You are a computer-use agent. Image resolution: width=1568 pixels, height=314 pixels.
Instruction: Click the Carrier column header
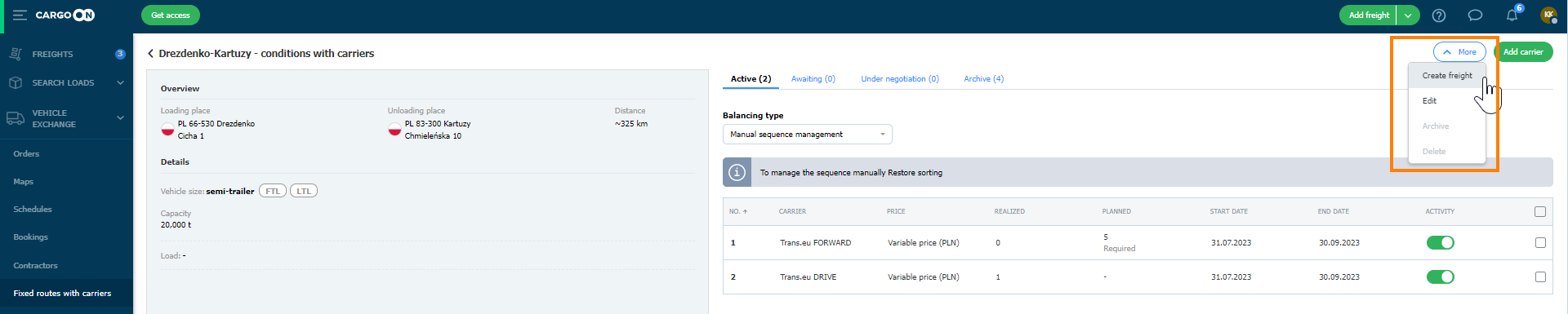tap(792, 211)
